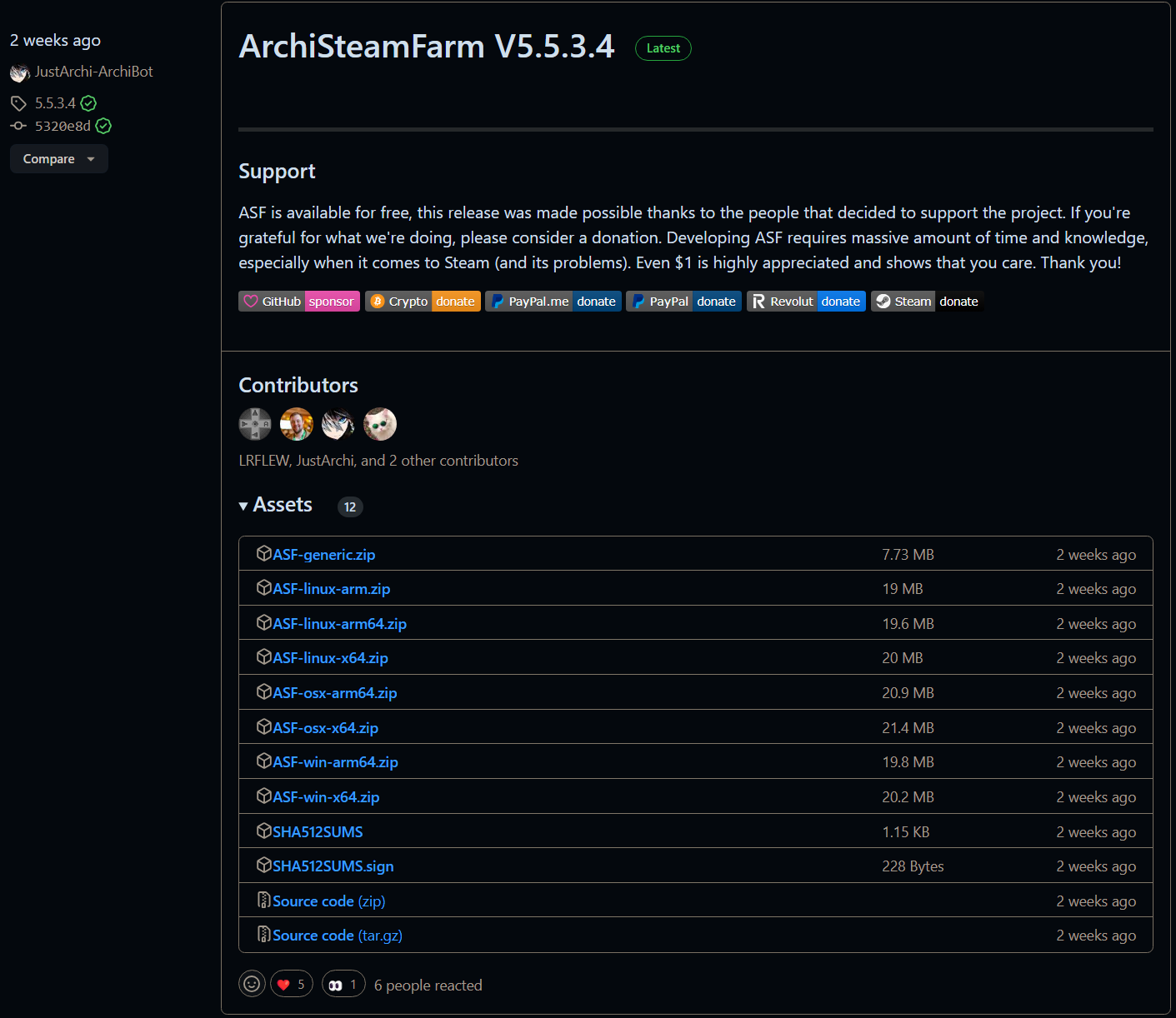Click the package icon beside ASF-osx-x64.zip
1176x1018 pixels.
(x=264, y=727)
